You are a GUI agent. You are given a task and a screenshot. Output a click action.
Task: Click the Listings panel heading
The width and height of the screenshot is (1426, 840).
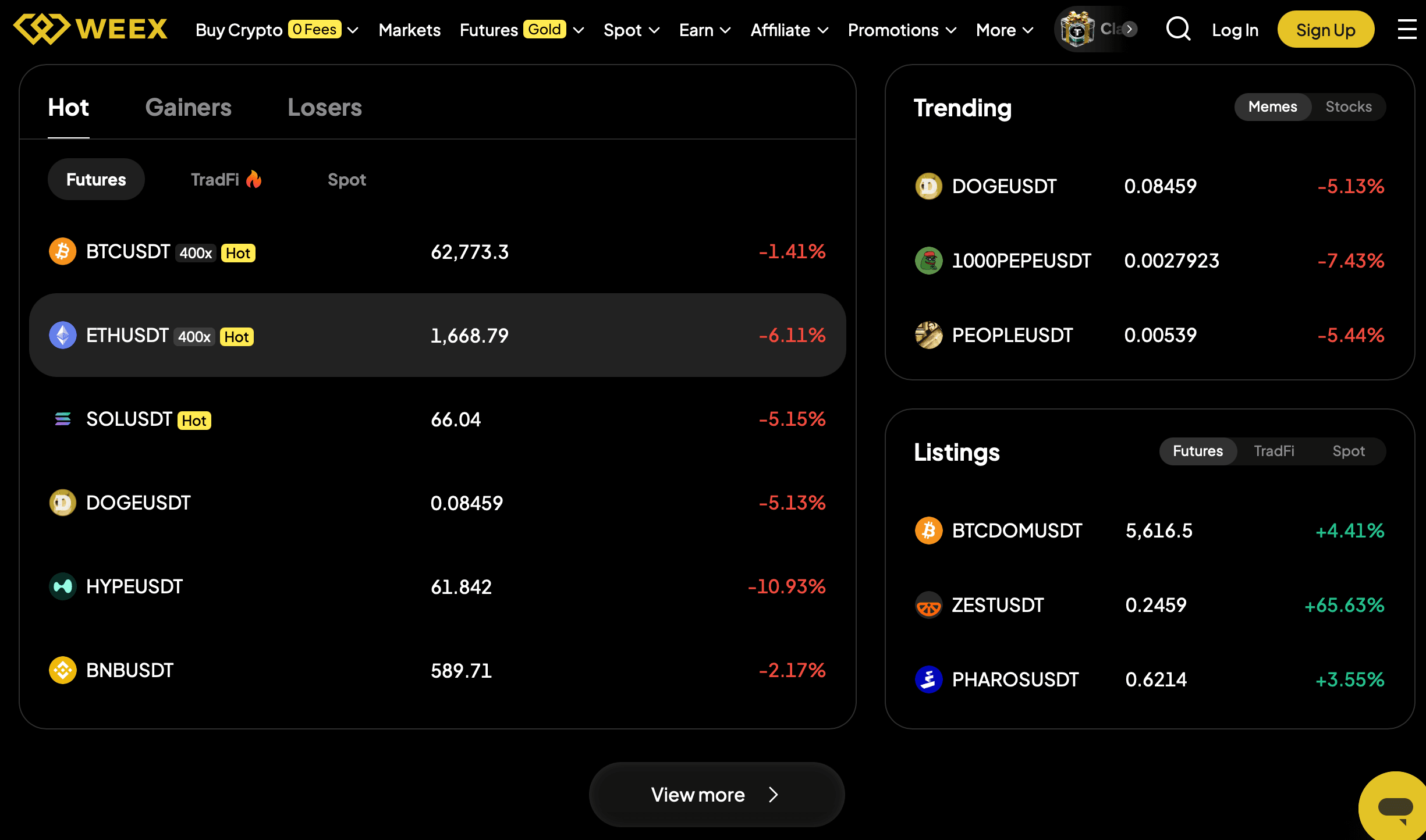957,453
